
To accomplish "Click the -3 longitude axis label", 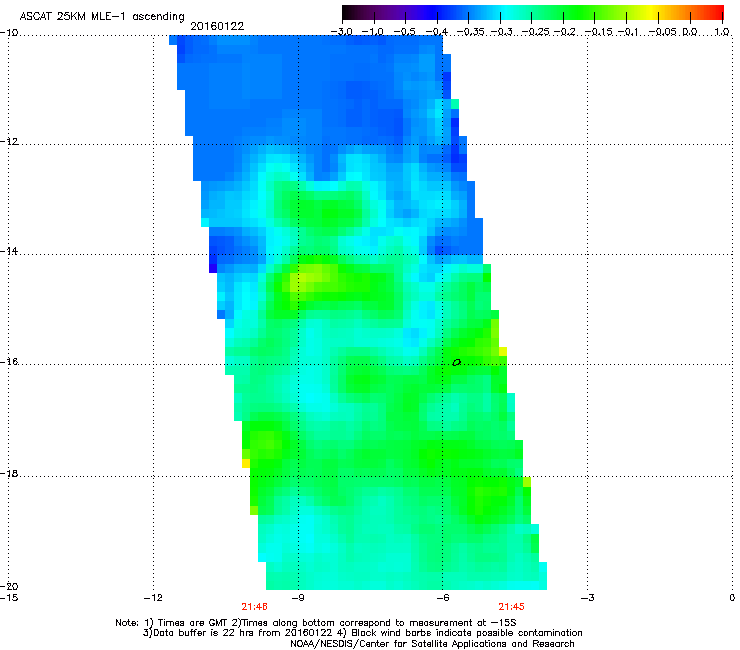I will point(587,598).
